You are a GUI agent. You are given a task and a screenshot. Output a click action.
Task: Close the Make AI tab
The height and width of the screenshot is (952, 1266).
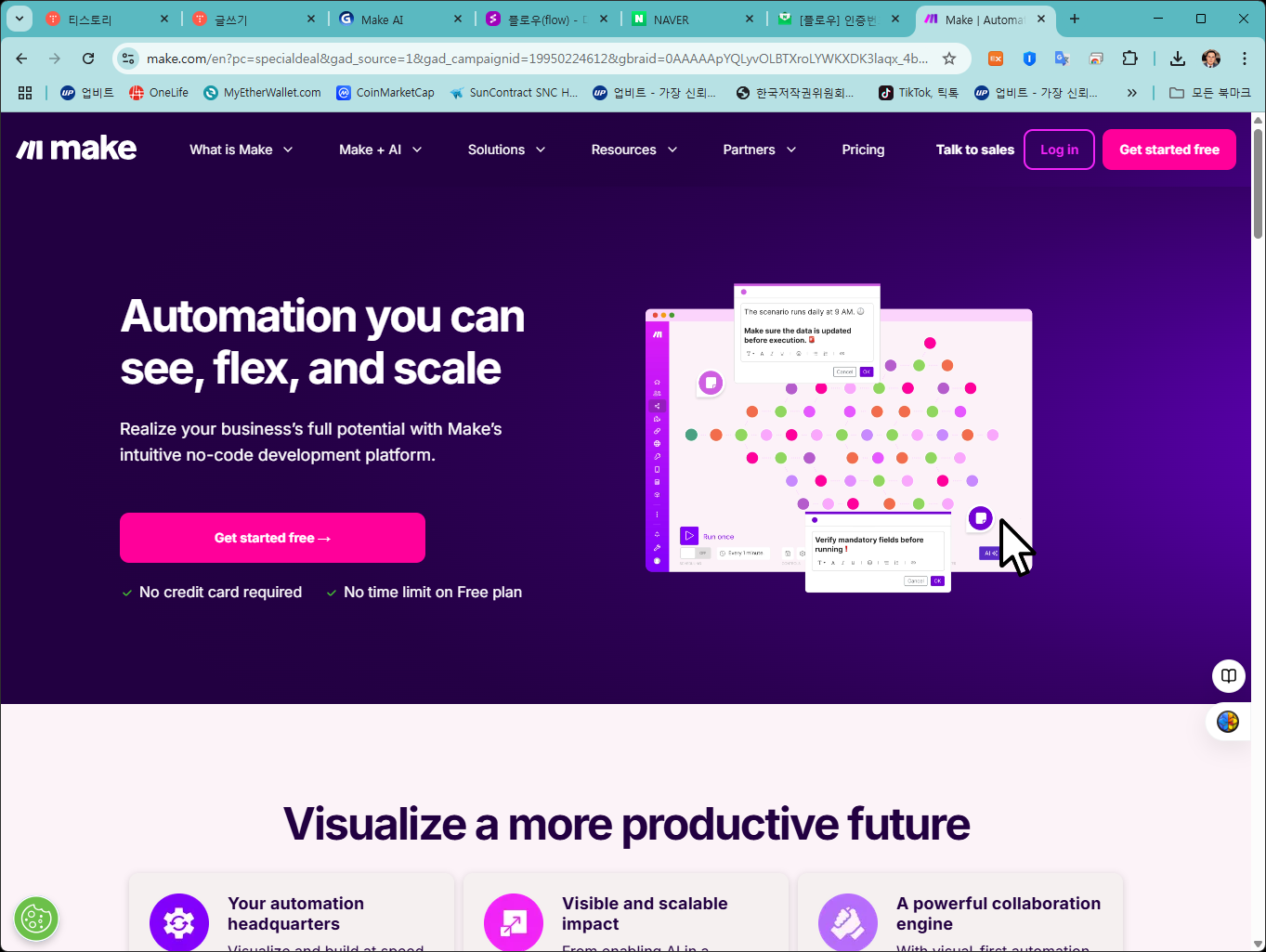click(458, 19)
